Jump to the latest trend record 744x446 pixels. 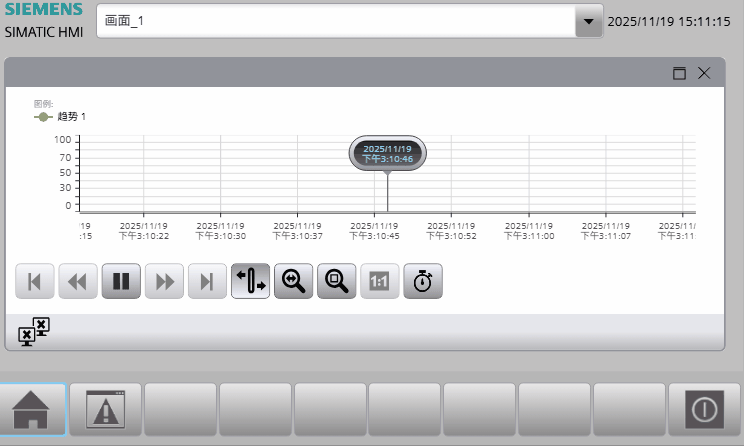(207, 282)
